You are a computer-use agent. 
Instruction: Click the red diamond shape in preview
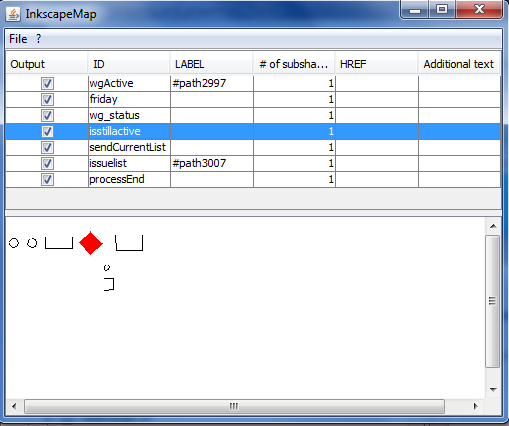coord(91,243)
